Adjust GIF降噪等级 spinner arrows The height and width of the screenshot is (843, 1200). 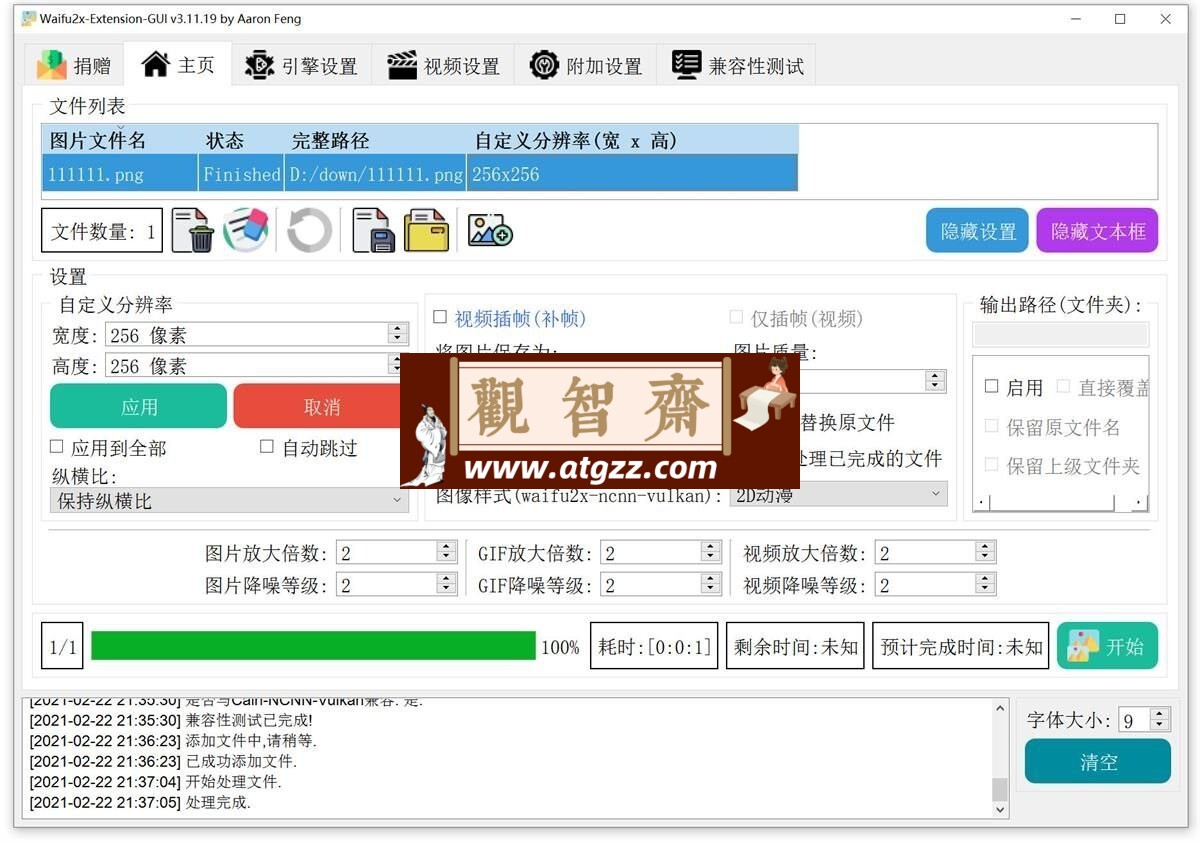711,585
